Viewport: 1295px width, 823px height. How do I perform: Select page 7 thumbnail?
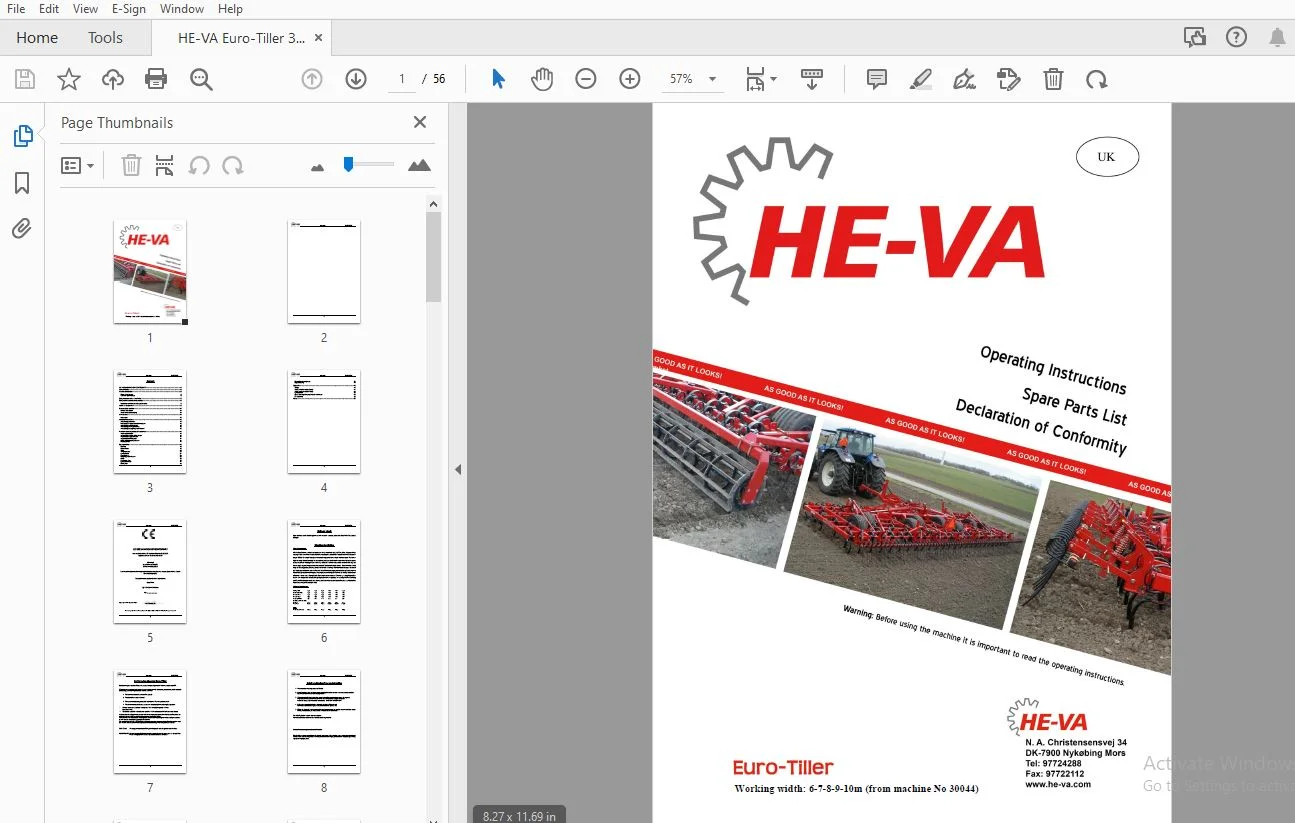[x=150, y=722]
